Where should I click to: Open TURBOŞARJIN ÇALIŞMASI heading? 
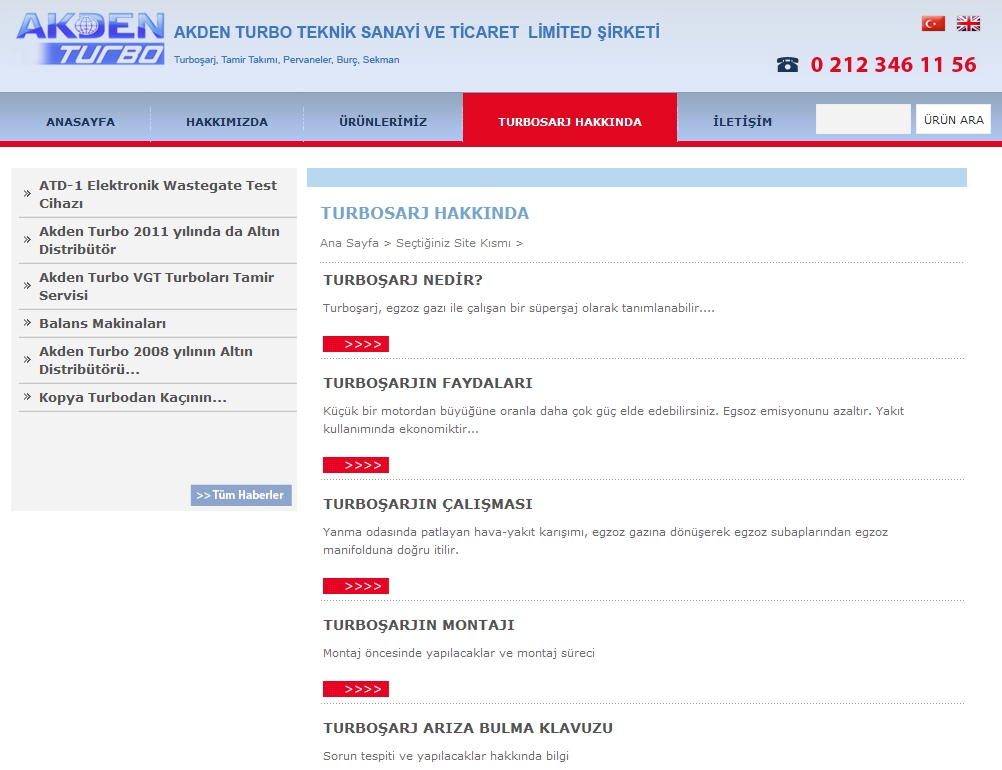[x=428, y=504]
